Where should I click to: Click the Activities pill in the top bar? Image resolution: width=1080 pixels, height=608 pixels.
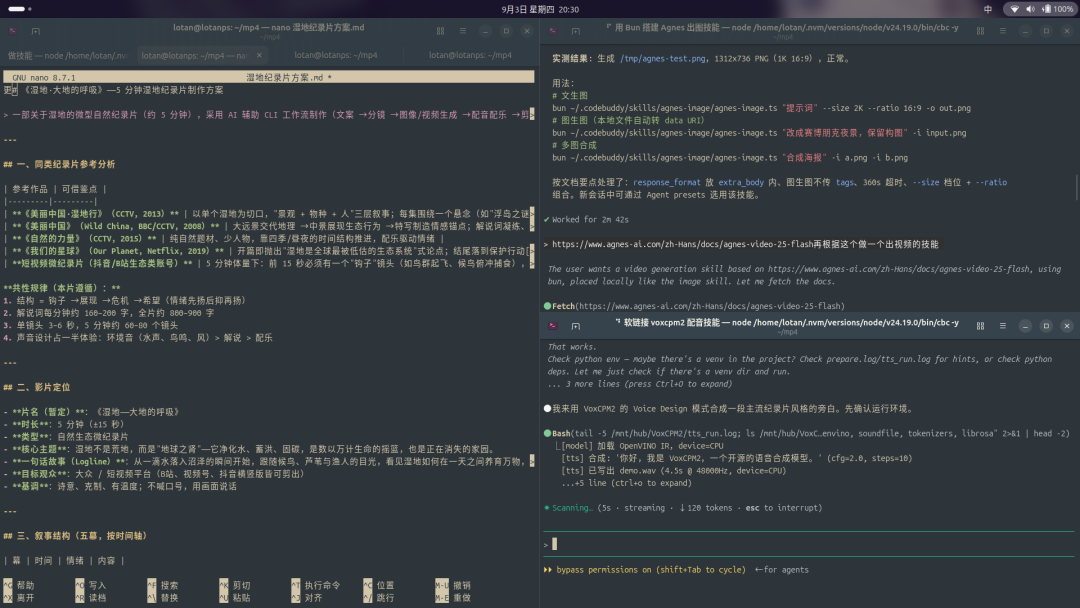click(x=19, y=9)
